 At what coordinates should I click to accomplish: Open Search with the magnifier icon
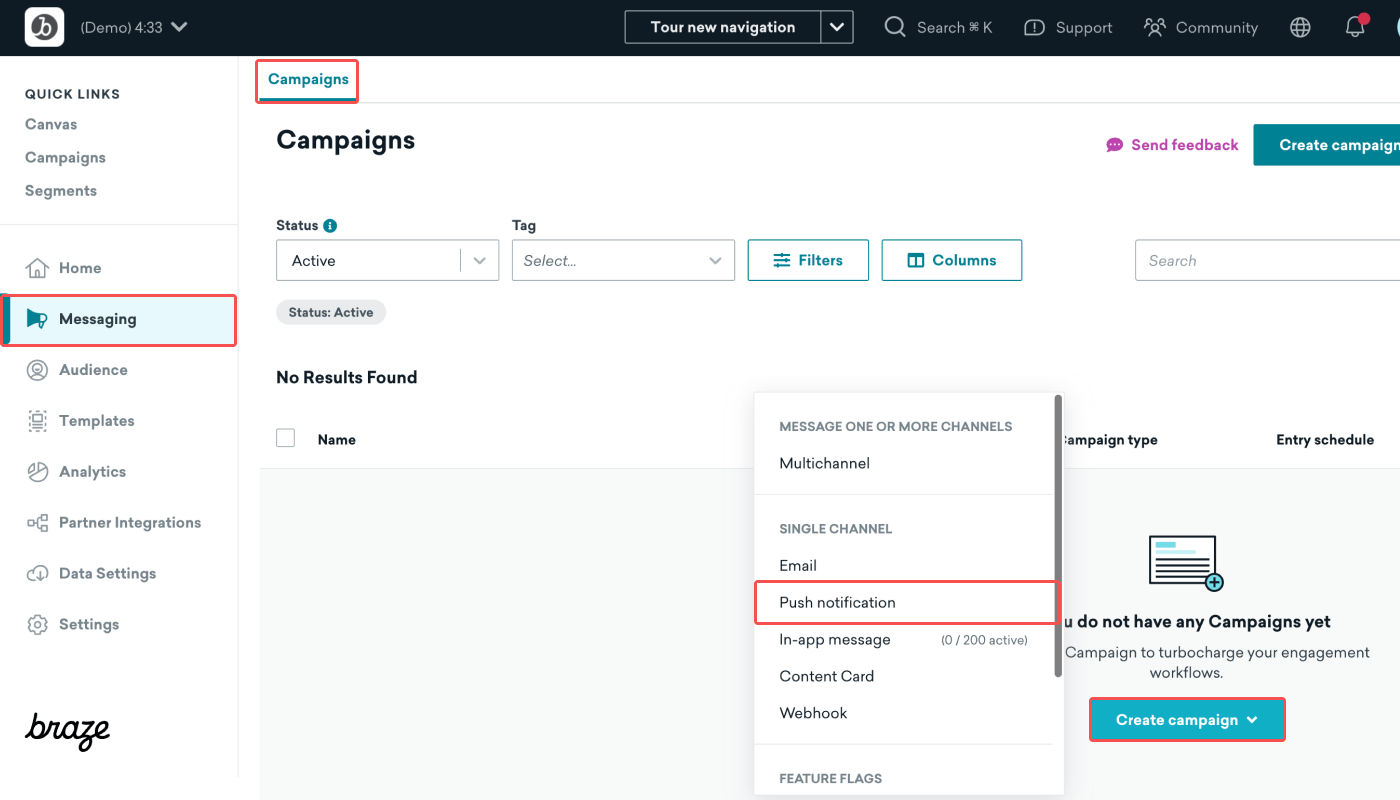tap(895, 27)
